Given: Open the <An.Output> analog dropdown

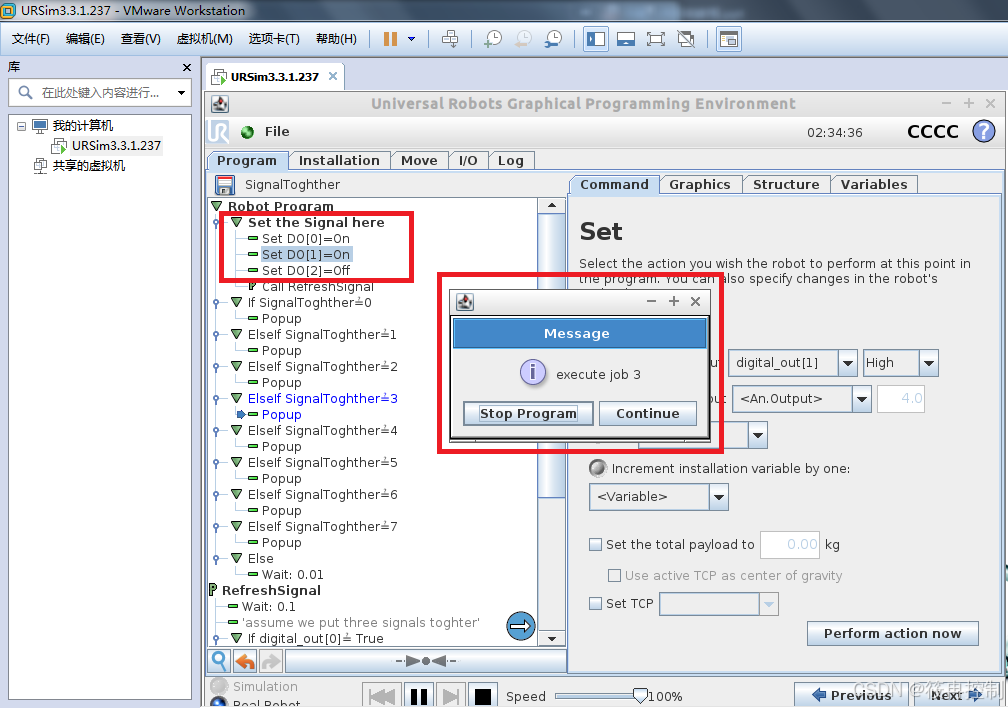Looking at the screenshot, I should click(x=861, y=399).
